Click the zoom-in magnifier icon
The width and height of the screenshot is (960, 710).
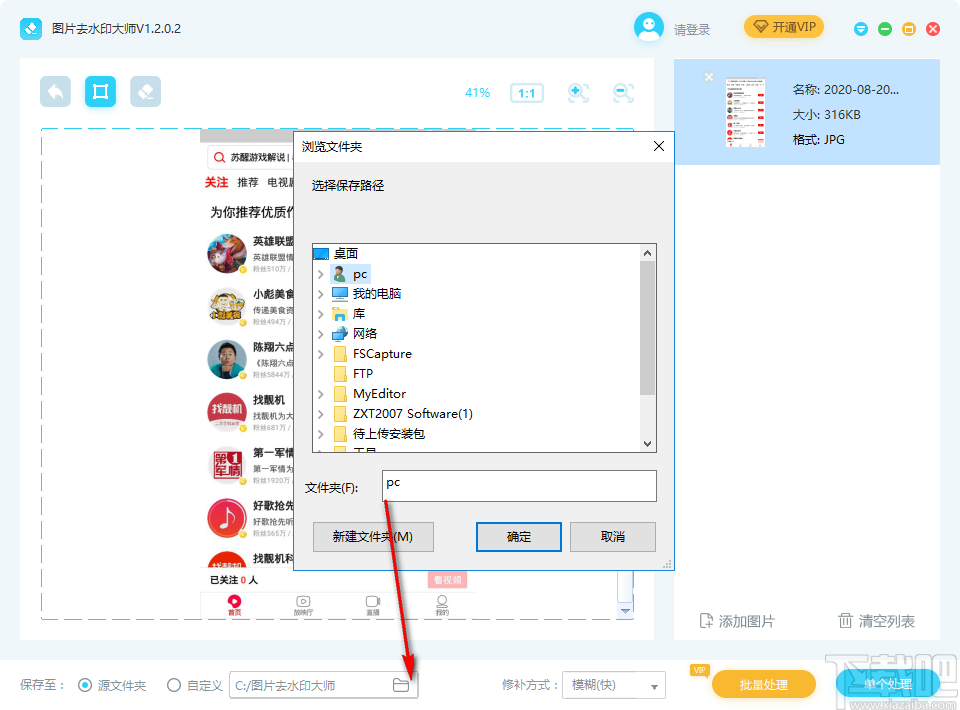pos(578,92)
